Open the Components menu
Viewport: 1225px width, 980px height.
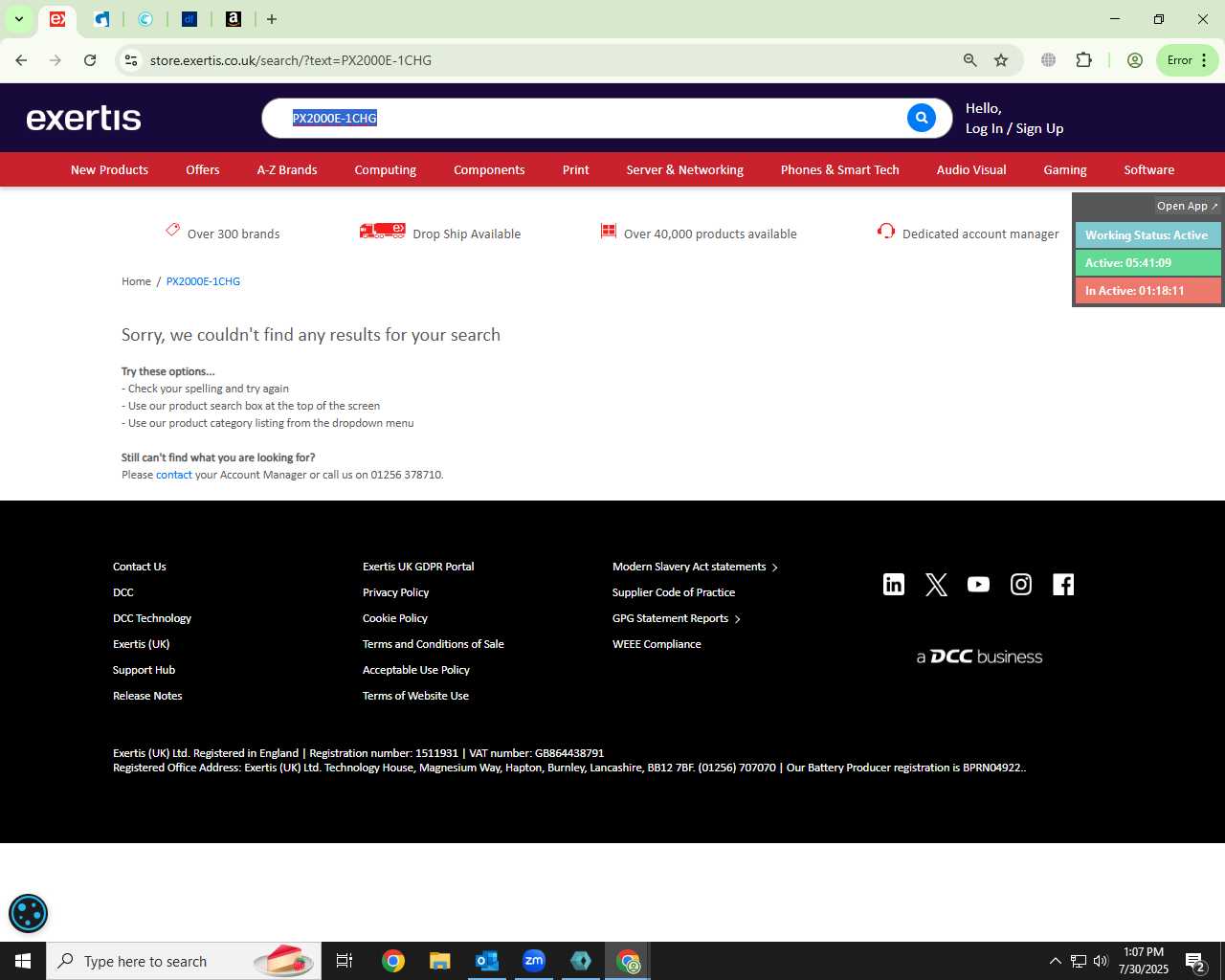point(489,169)
